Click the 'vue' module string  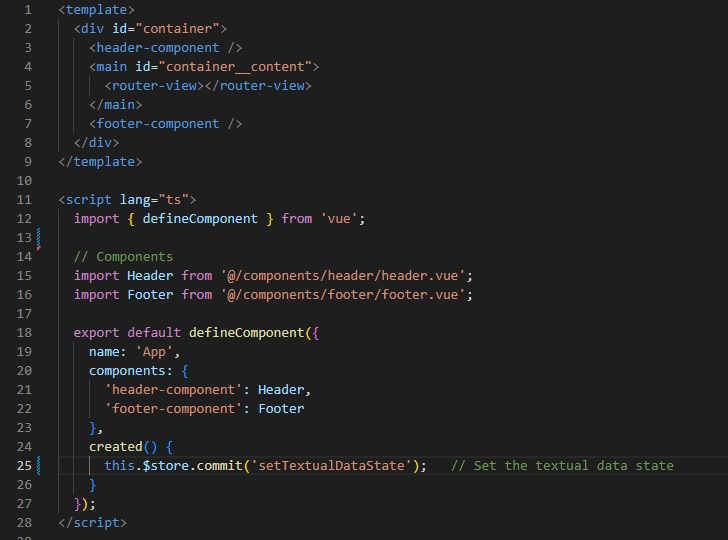(338, 219)
